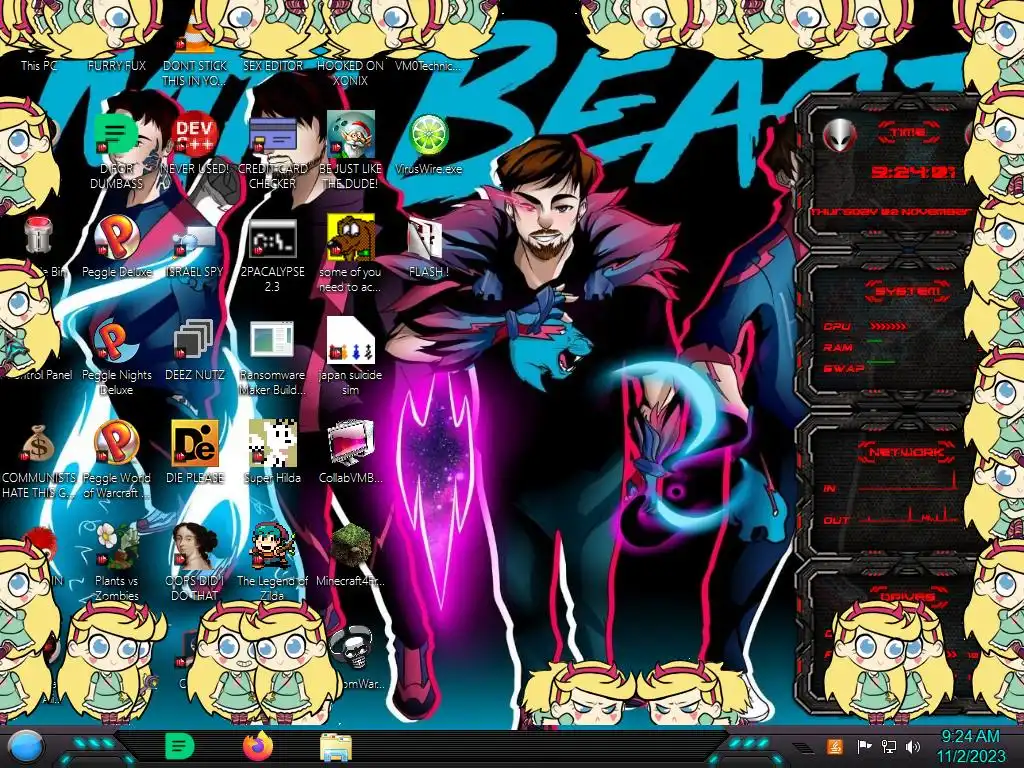Open the green DIE OR DUMBASS shortcut

point(116,134)
